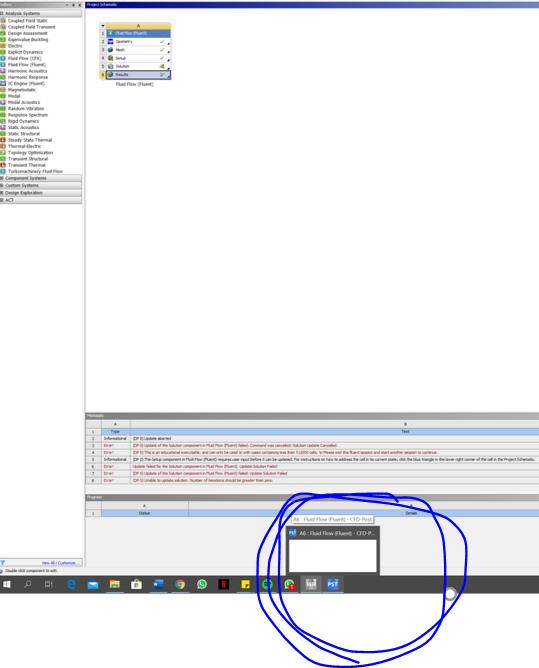The image size is (539, 668).
Task: Select Static Structural in toolbox
Action: click(24, 134)
